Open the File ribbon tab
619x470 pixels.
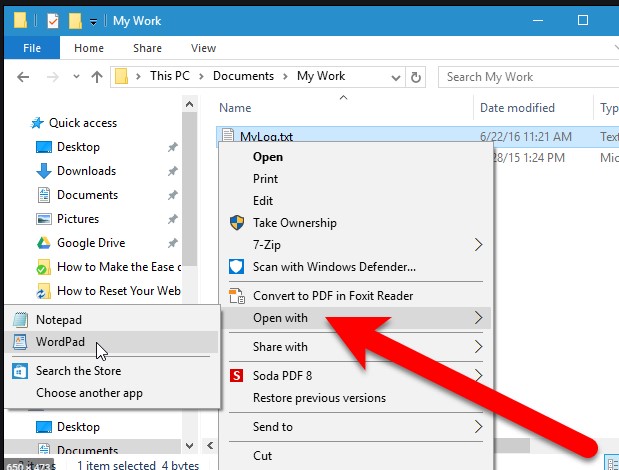32,48
